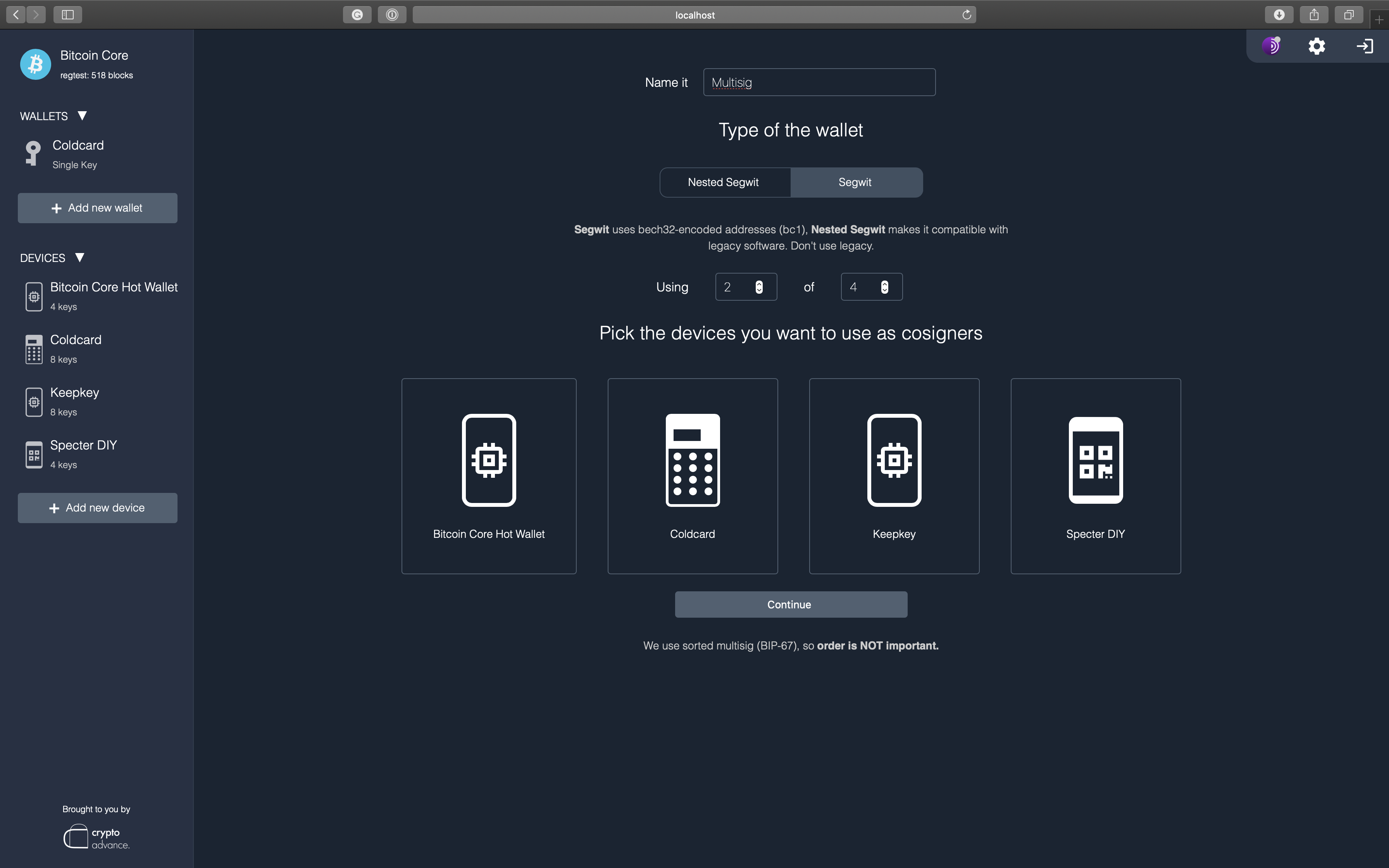The height and width of the screenshot is (868, 1389).
Task: Click the Add new device button
Action: 98,508
